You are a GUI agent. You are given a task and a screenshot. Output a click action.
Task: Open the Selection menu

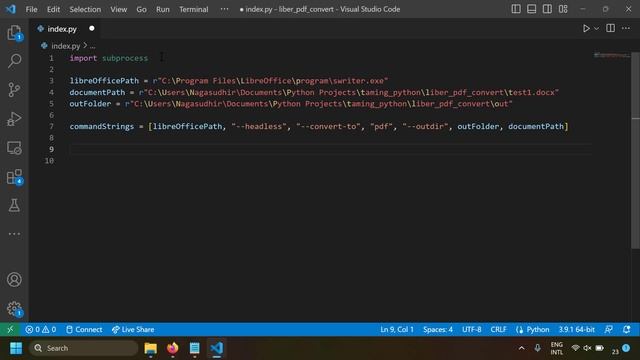[x=85, y=9]
